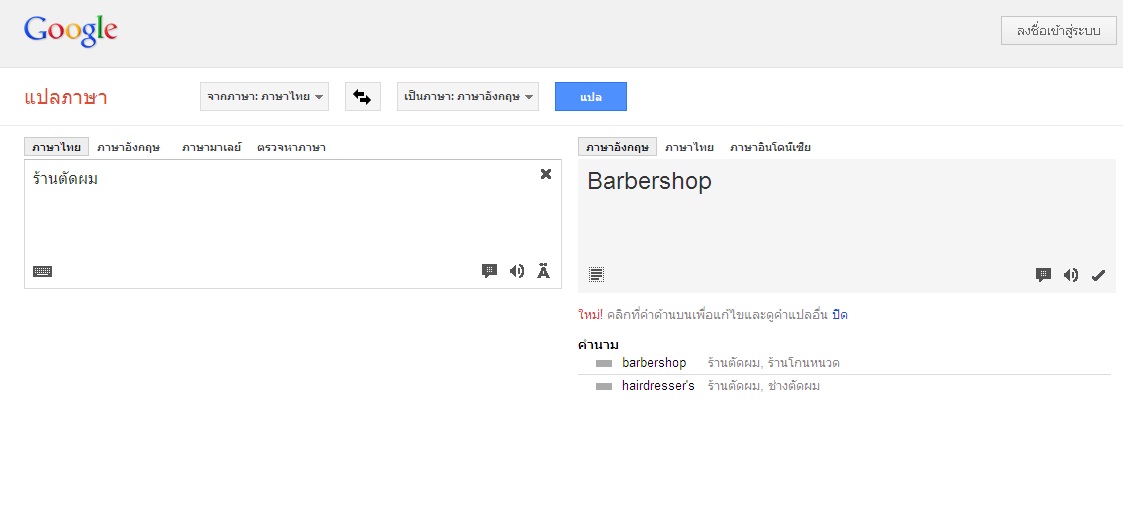
Task: Click the Google logo
Action: [70, 31]
